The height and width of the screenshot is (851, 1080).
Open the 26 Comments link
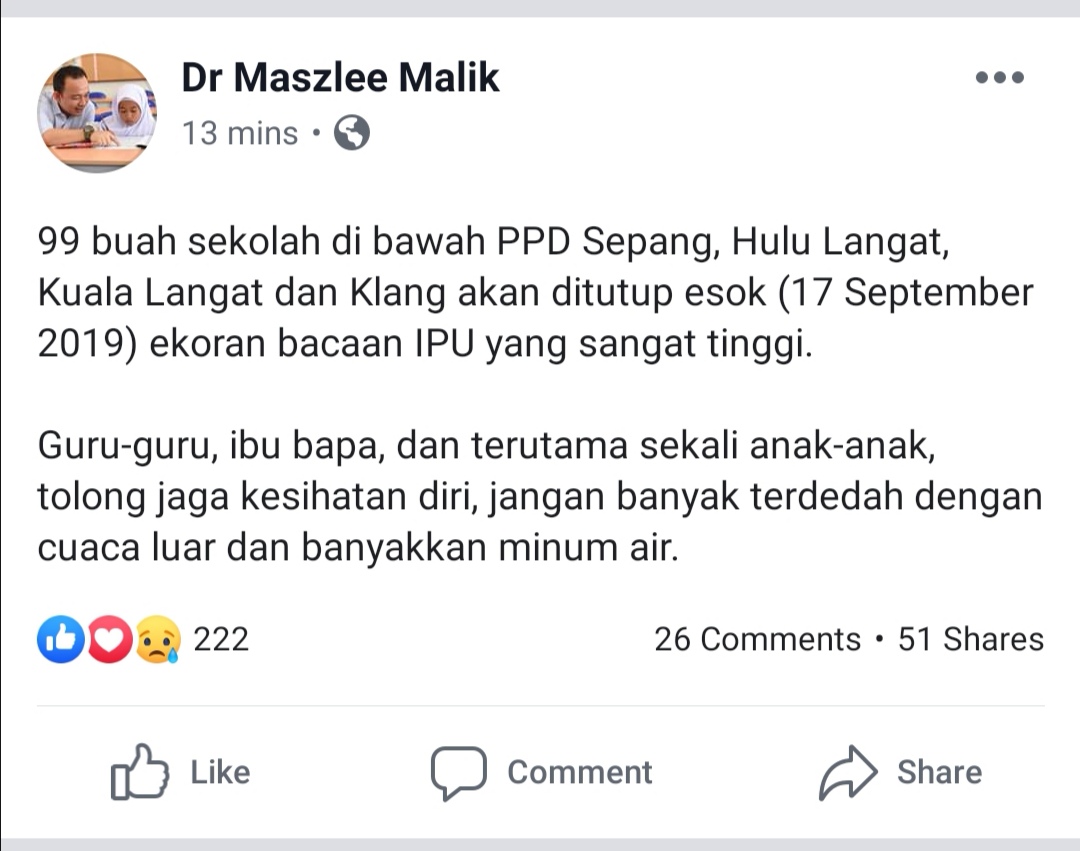coord(758,639)
